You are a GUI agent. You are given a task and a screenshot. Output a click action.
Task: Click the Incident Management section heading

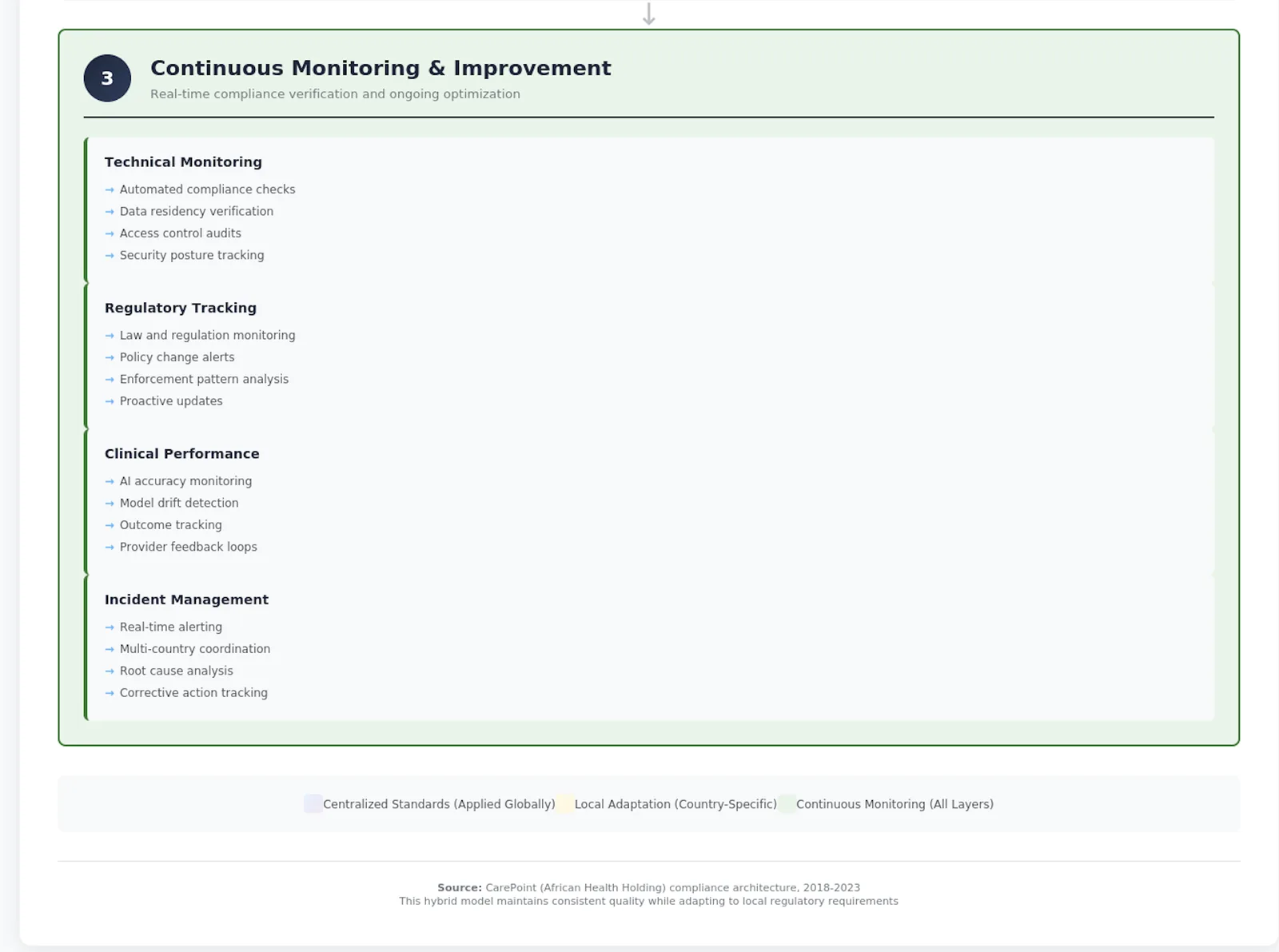point(186,599)
